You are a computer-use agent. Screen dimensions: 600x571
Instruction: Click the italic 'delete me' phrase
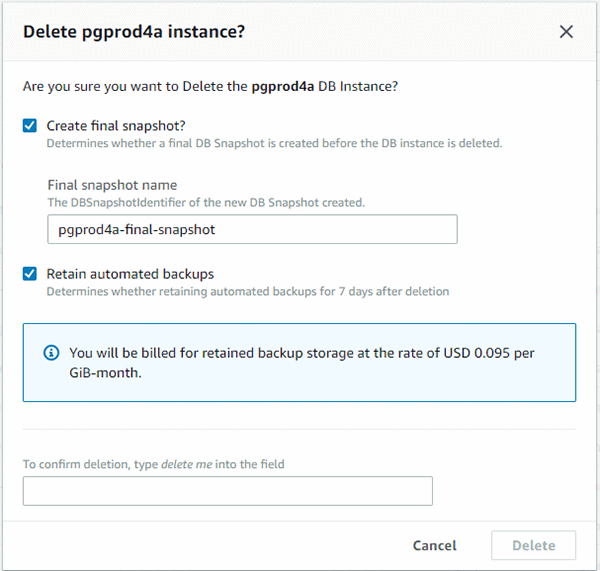(x=186, y=464)
